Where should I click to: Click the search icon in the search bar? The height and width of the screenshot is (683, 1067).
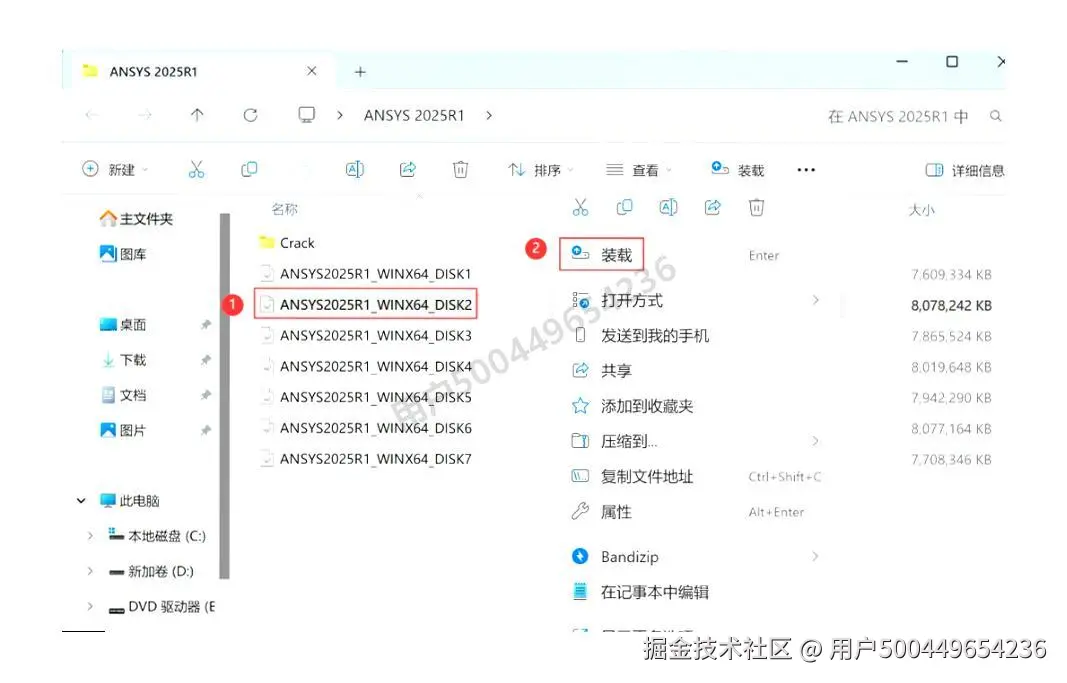996,115
